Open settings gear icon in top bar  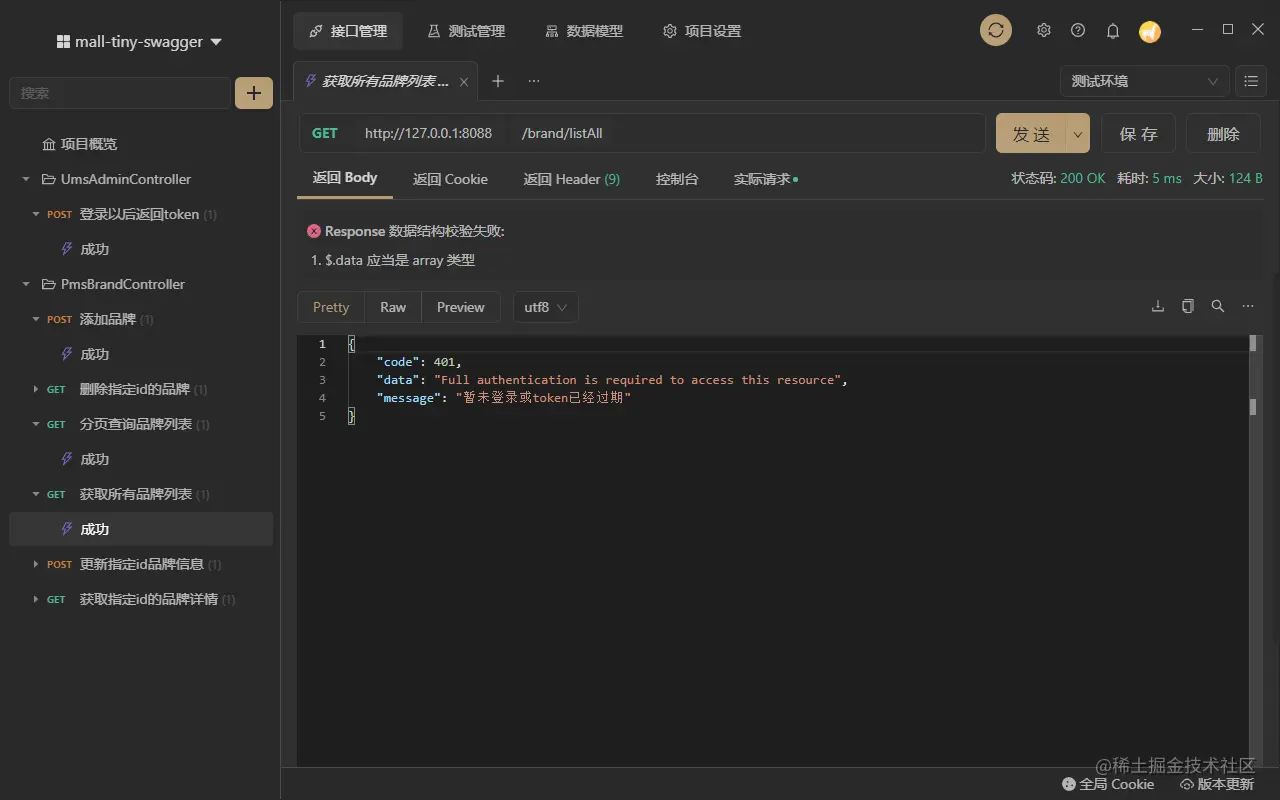pos(1044,31)
